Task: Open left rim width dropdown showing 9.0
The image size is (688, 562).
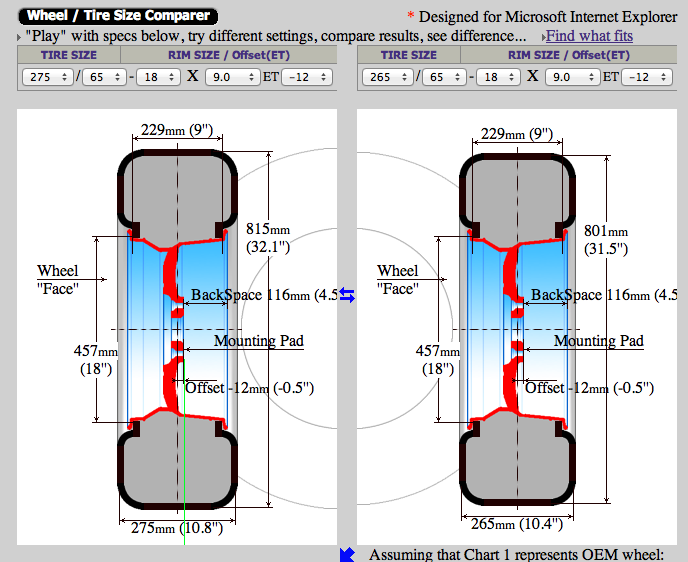Action: tap(233, 77)
